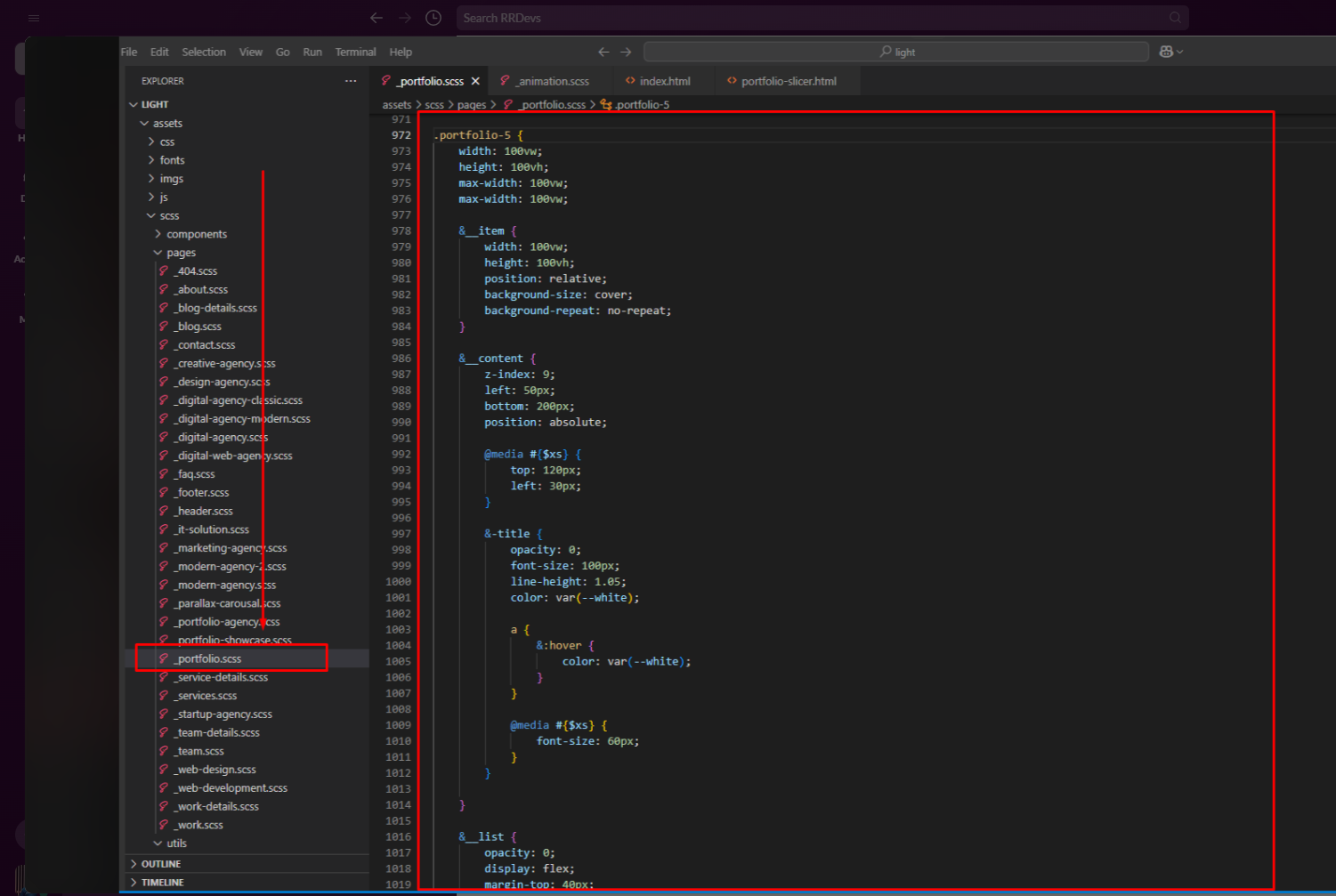Open the View menu

pyautogui.click(x=251, y=52)
